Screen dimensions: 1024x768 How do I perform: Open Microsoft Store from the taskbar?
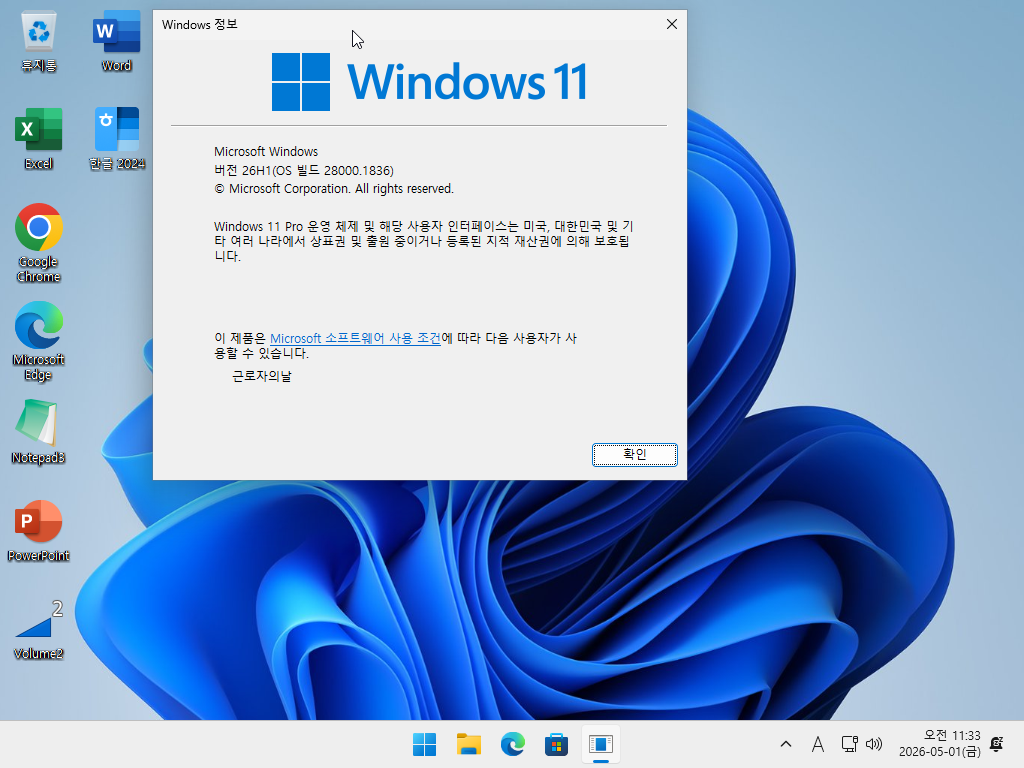(x=556, y=744)
